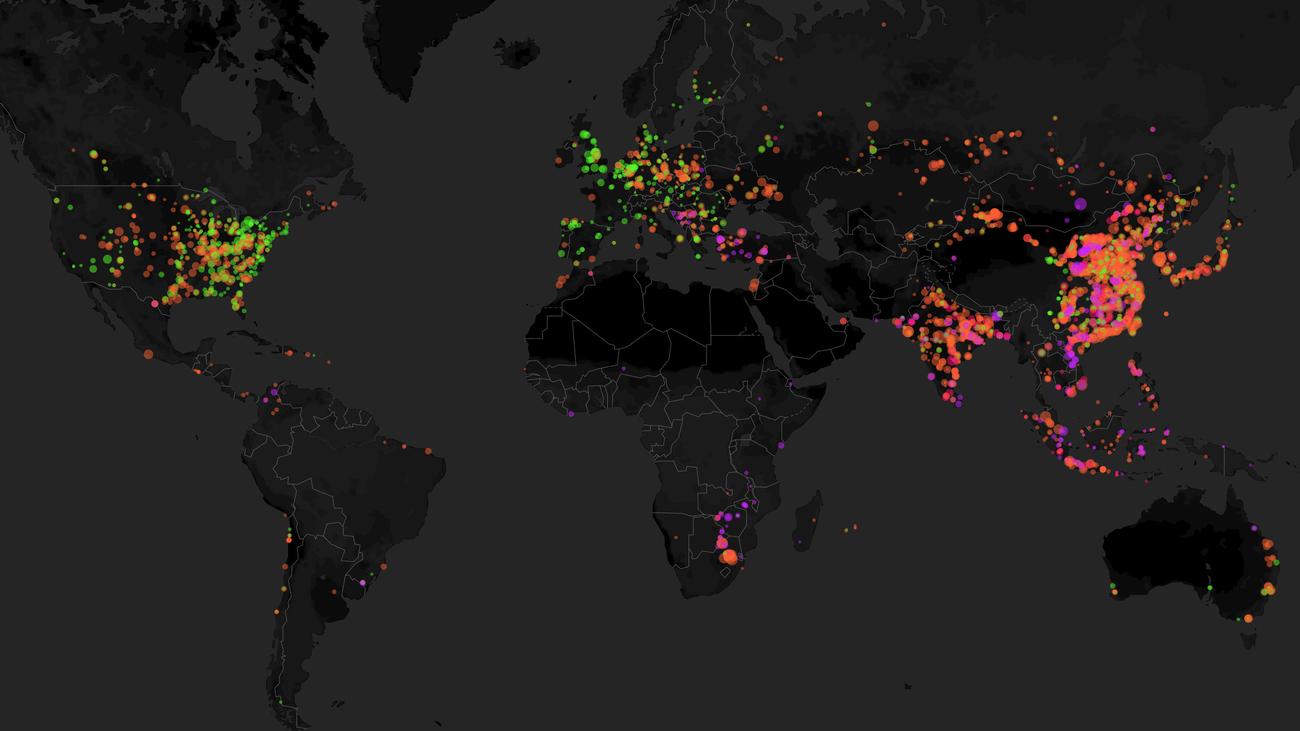Select the orange marker in Nova Scotia

coord(335,204)
